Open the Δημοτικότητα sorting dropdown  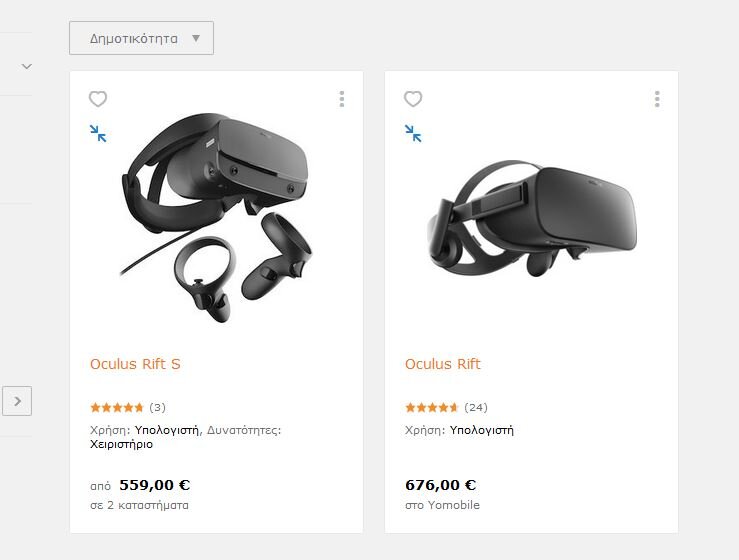[141, 38]
